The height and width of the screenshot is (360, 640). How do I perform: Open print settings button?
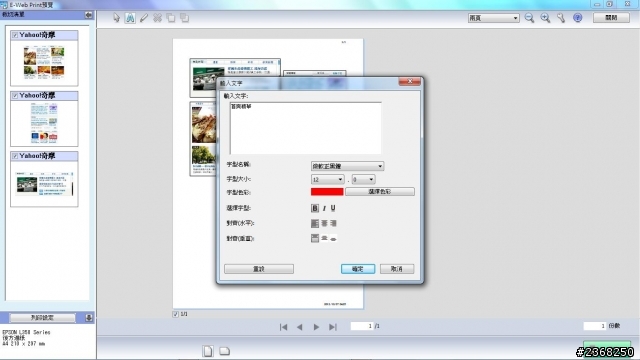pos(42,318)
